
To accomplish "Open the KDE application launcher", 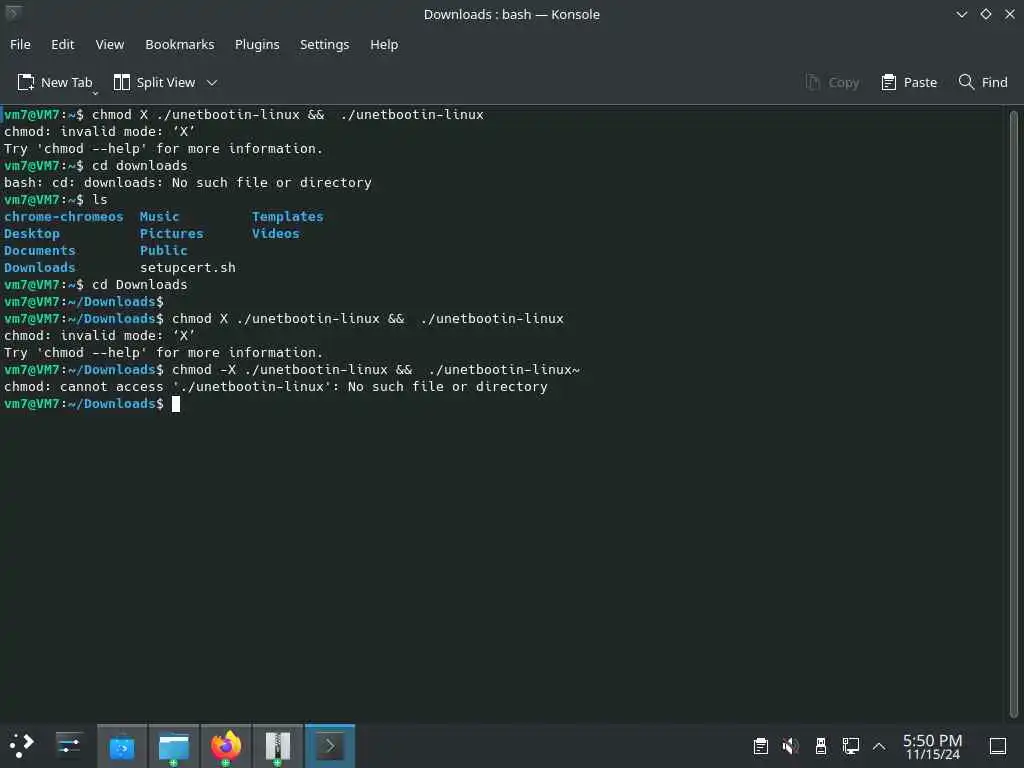I will click(x=22, y=746).
